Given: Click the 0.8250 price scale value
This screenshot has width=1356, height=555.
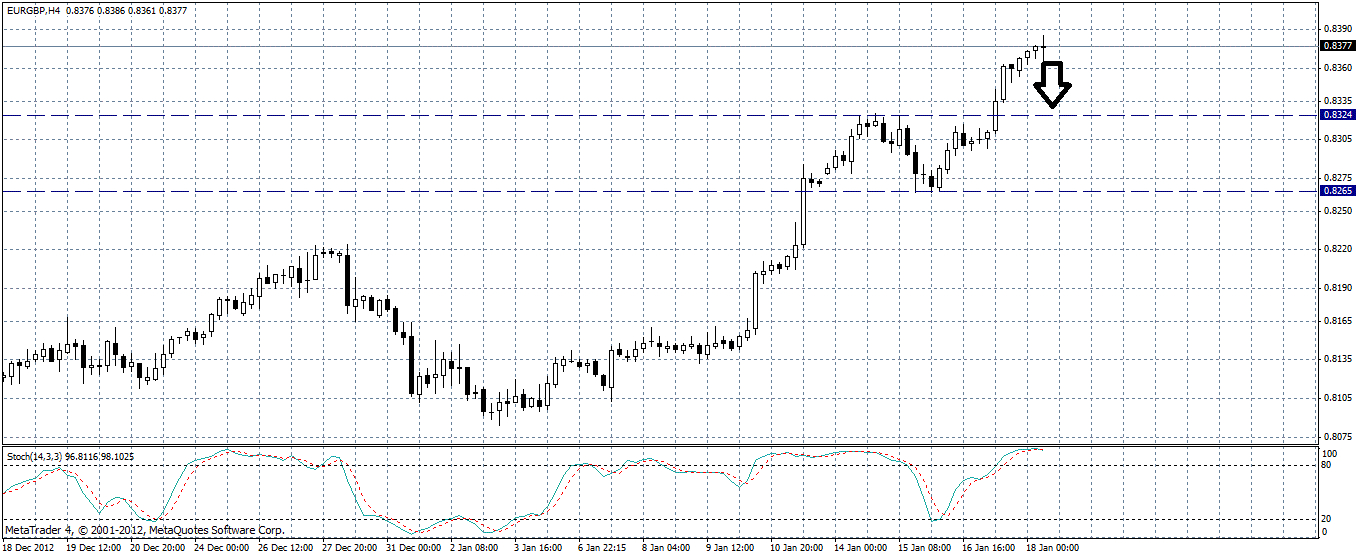Looking at the screenshot, I should coord(1338,211).
